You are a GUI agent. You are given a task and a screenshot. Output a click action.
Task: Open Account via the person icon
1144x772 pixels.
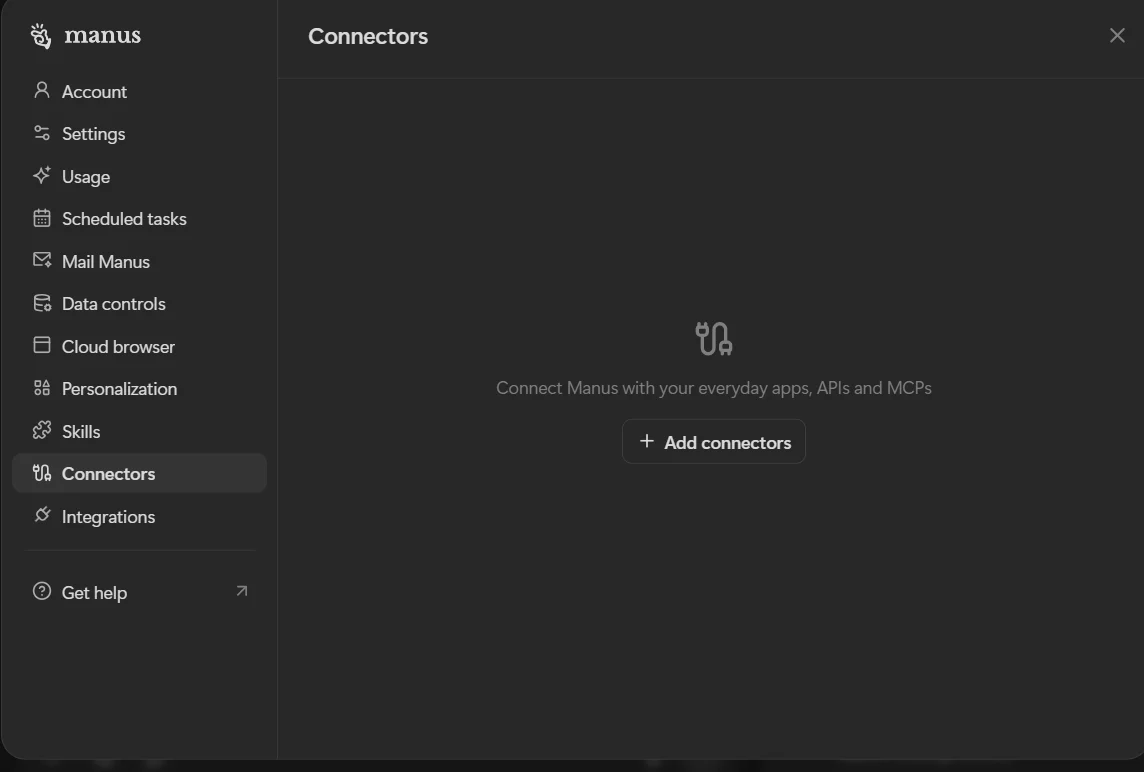41,91
